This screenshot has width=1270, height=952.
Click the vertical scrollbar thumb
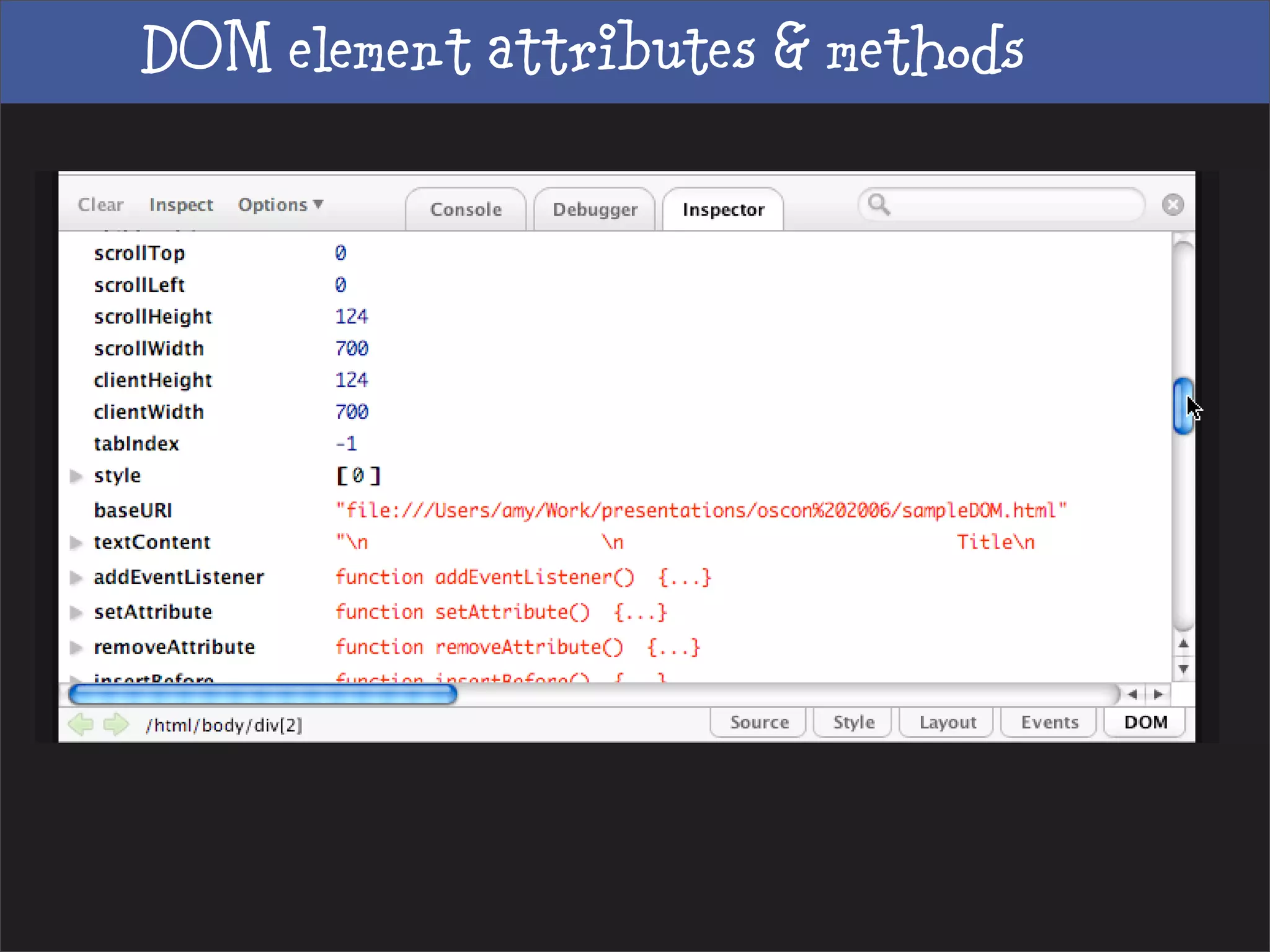click(1183, 406)
